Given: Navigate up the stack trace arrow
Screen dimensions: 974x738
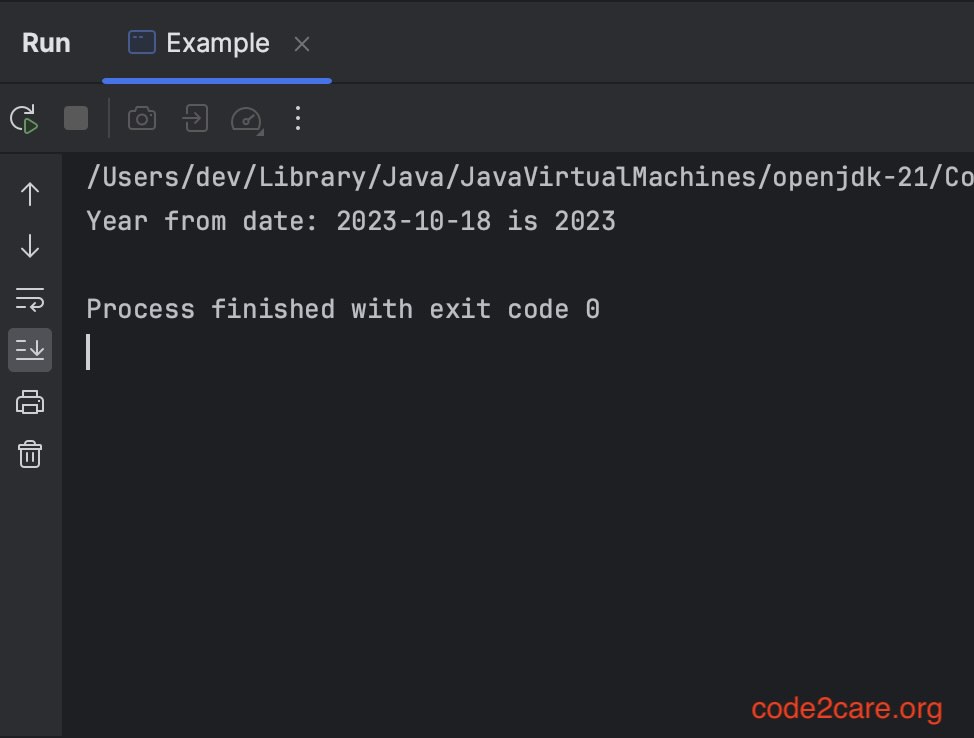Looking at the screenshot, I should click(29, 193).
